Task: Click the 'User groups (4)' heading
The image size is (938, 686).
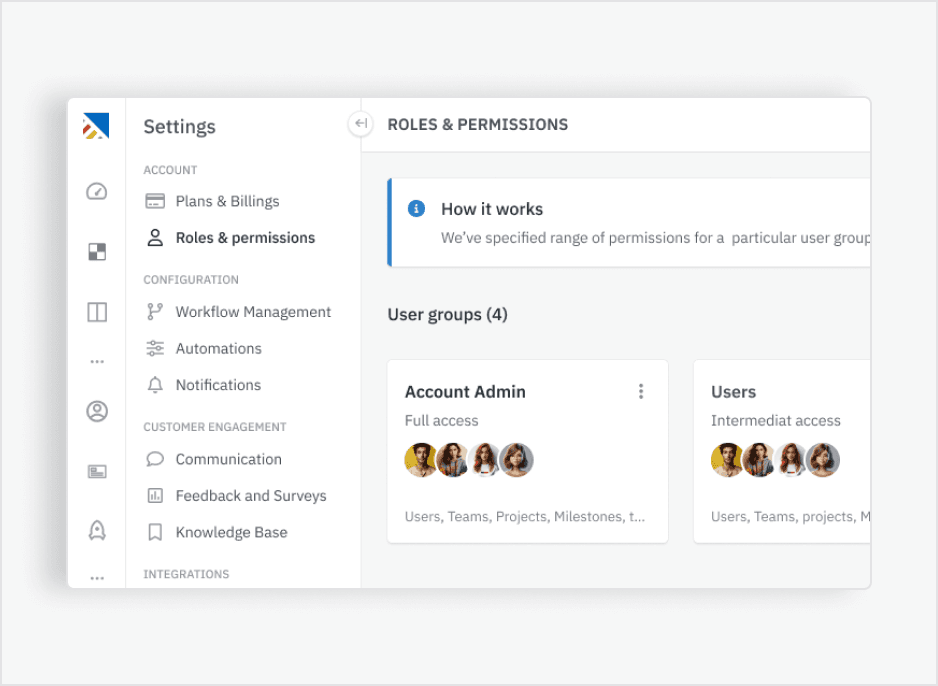Action: tap(447, 315)
